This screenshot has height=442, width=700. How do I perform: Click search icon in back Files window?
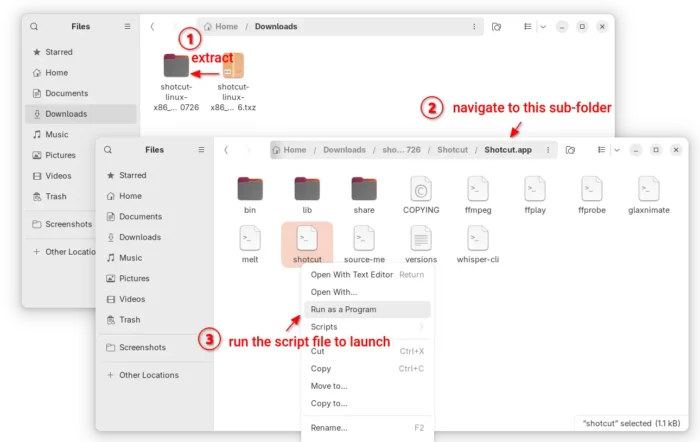(34, 27)
